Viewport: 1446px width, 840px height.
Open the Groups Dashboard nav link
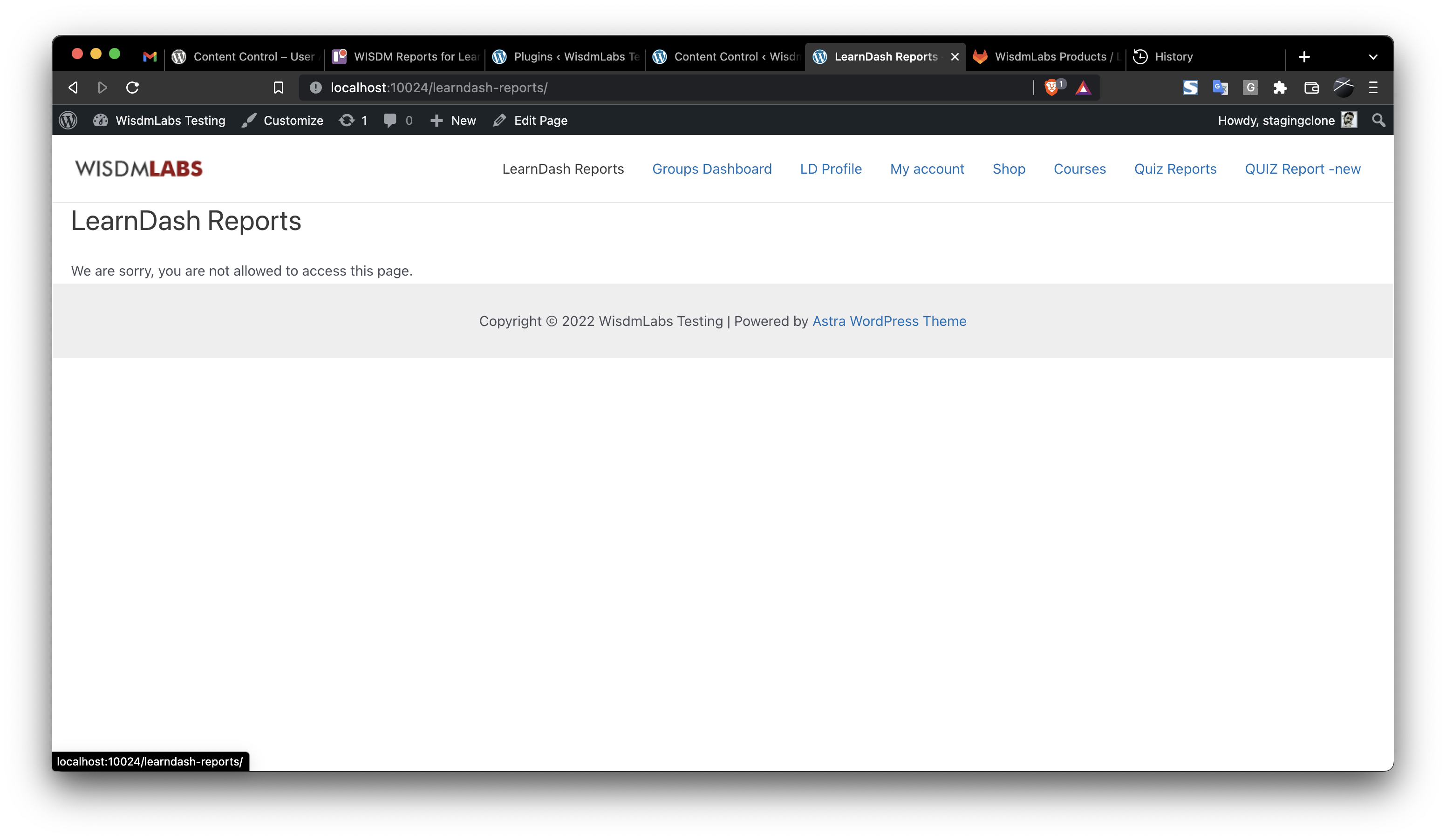711,169
